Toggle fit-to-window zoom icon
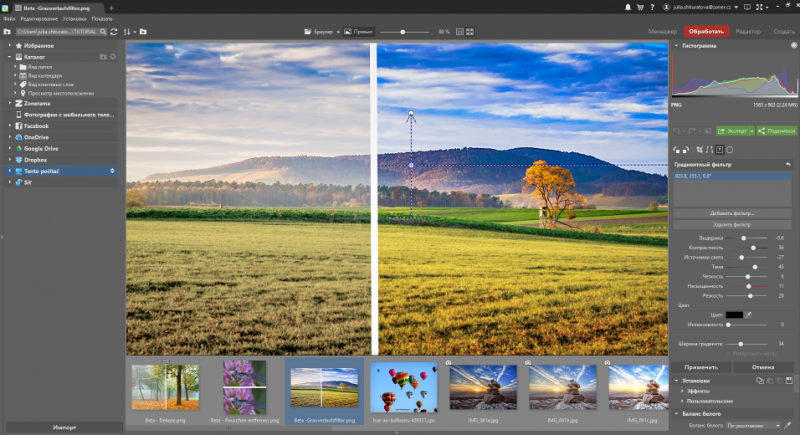The width and height of the screenshot is (800, 435). point(470,32)
